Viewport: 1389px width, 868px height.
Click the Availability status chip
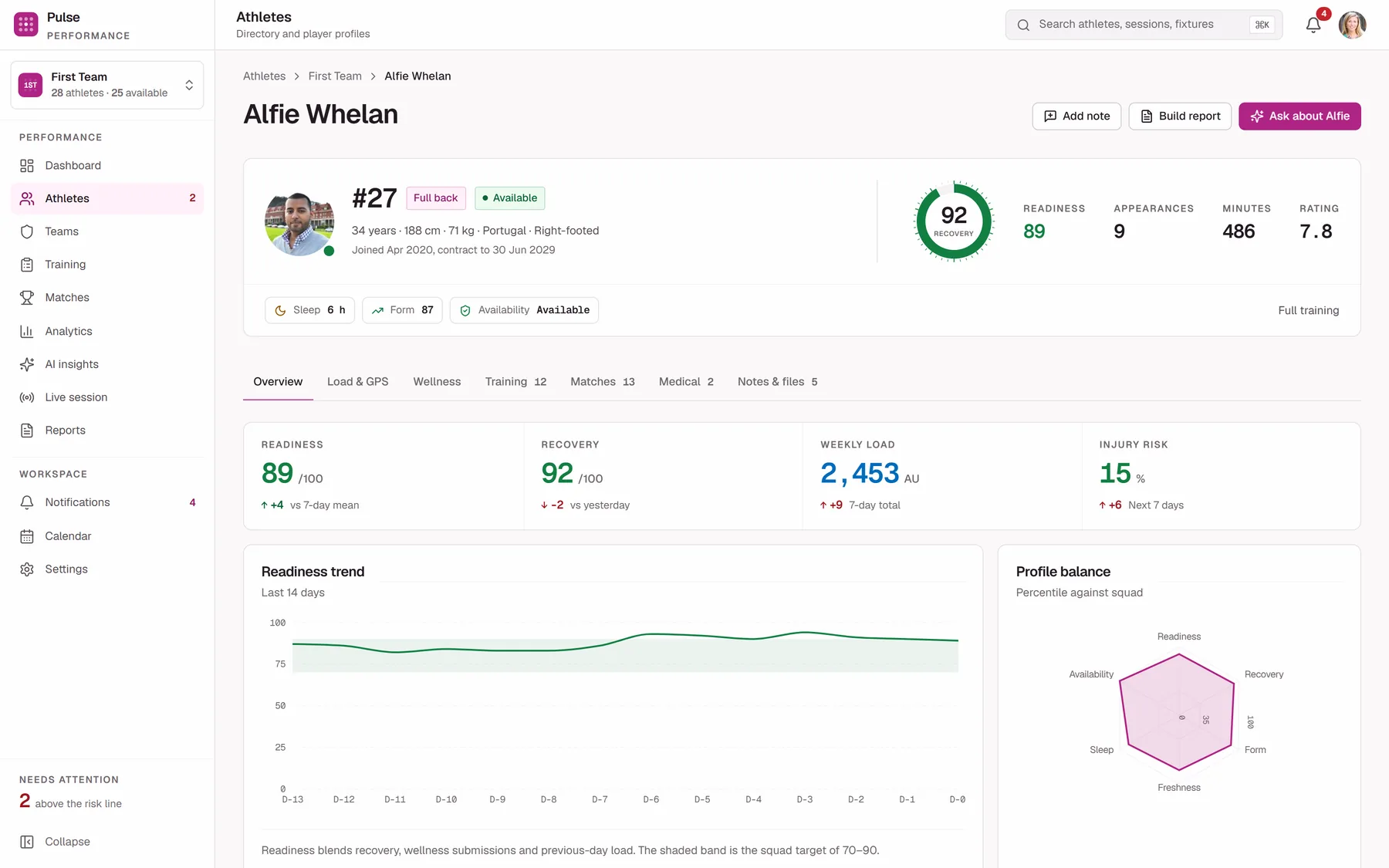pos(524,310)
